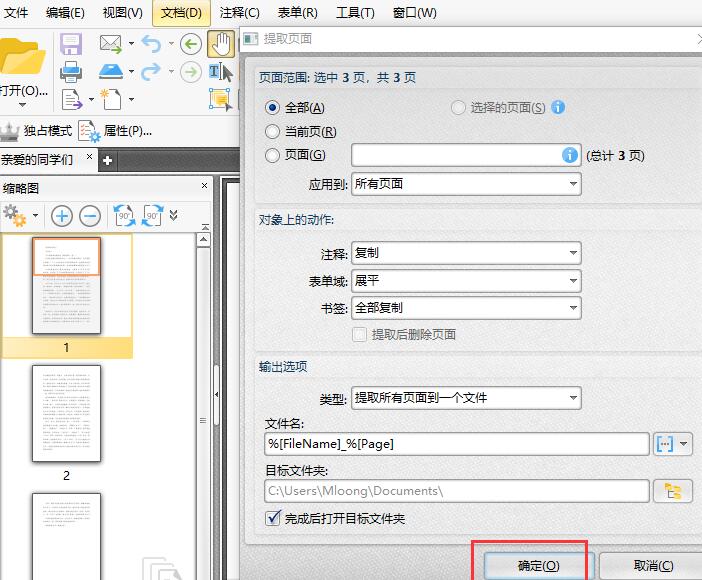Viewport: 702px width, 580px height.
Task: Open the 视图(V) menu
Action: [x=123, y=13]
